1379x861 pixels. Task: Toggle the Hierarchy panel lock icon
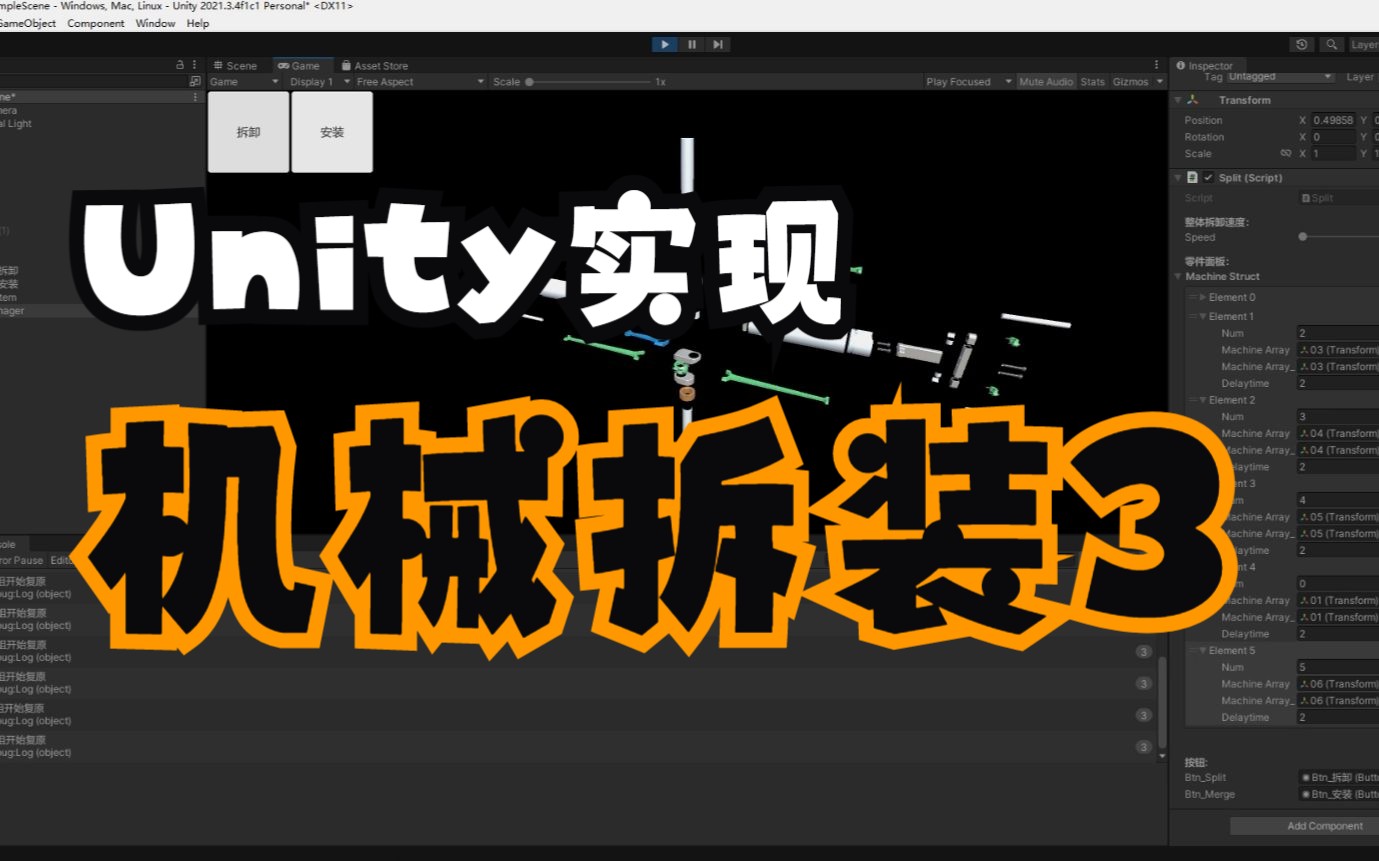(x=180, y=64)
